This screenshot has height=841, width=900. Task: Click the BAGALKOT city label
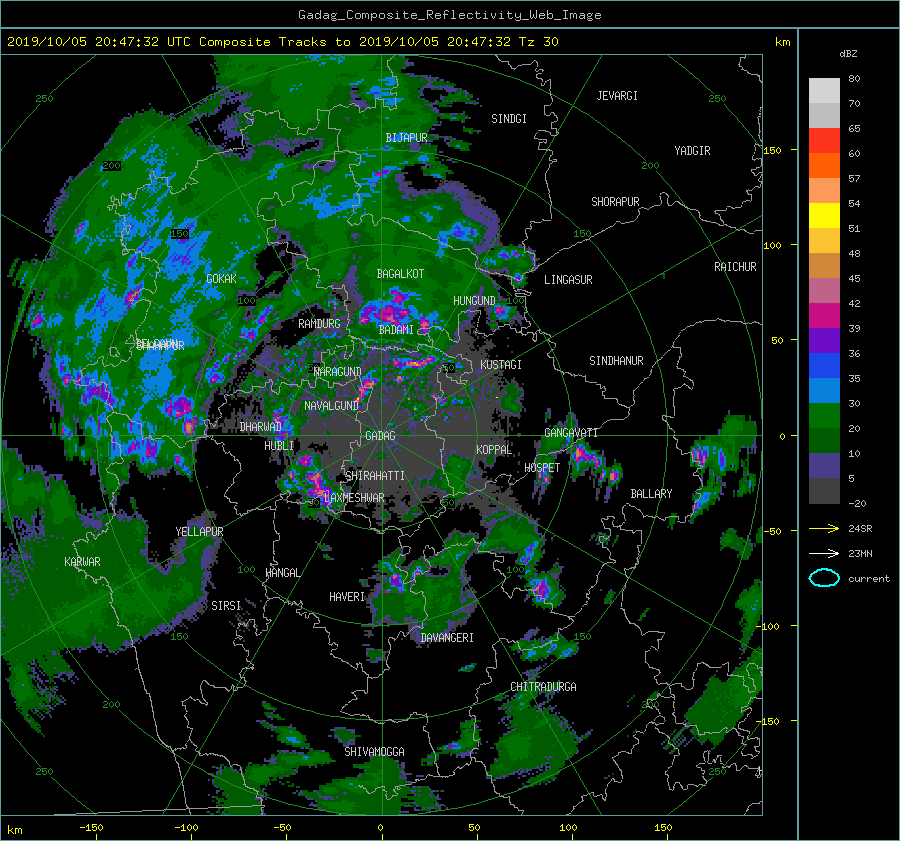pos(400,274)
